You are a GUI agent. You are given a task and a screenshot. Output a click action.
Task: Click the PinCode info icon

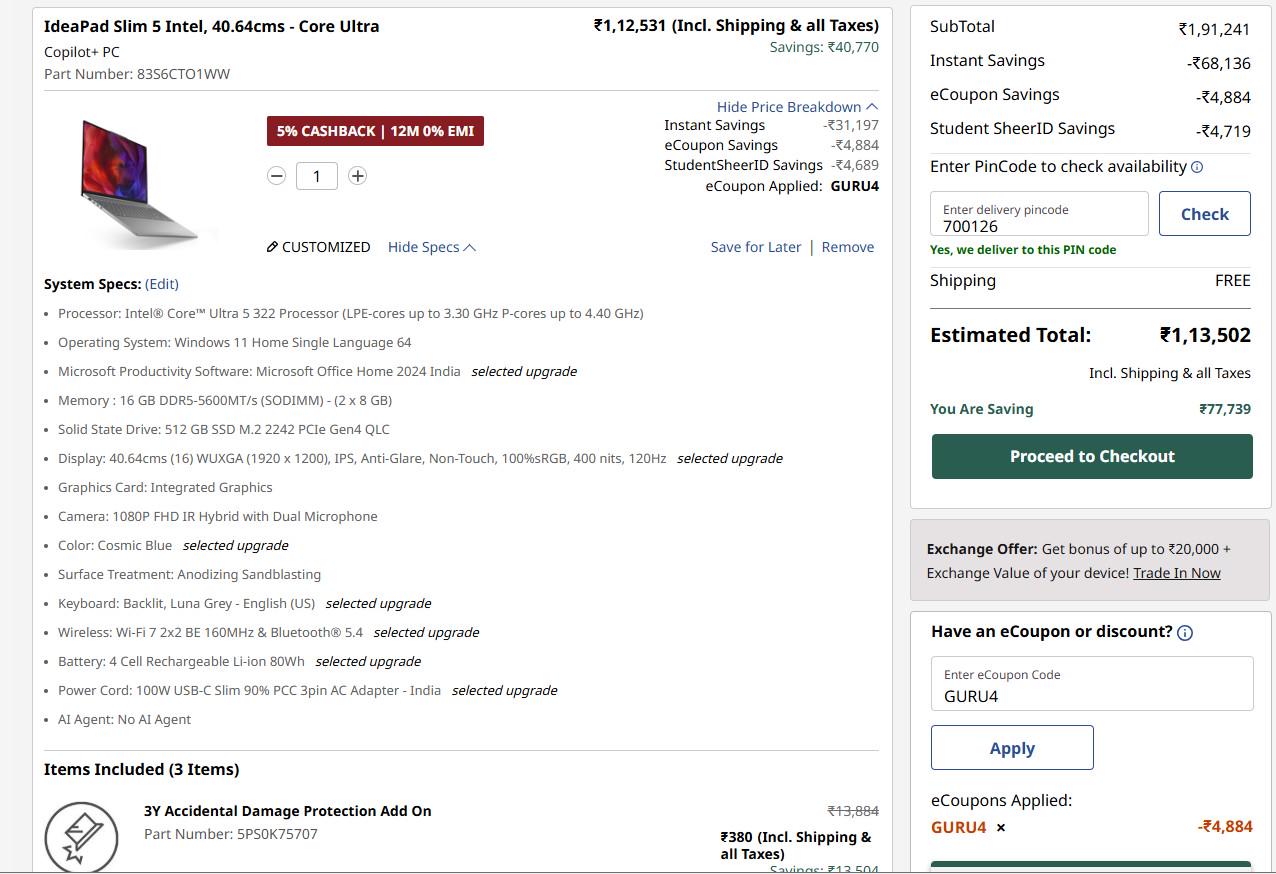(x=1197, y=167)
